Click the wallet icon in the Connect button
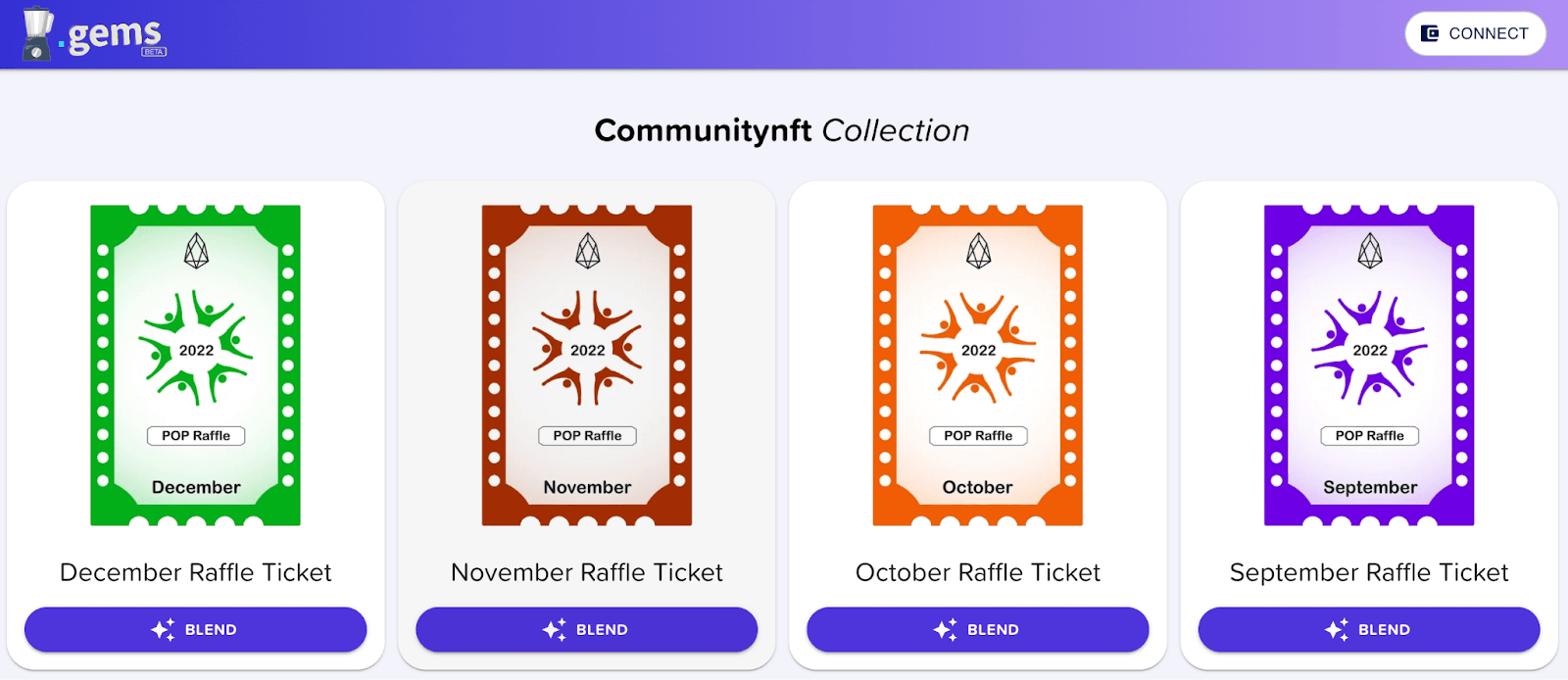This screenshot has height=680, width=1568. click(1430, 33)
